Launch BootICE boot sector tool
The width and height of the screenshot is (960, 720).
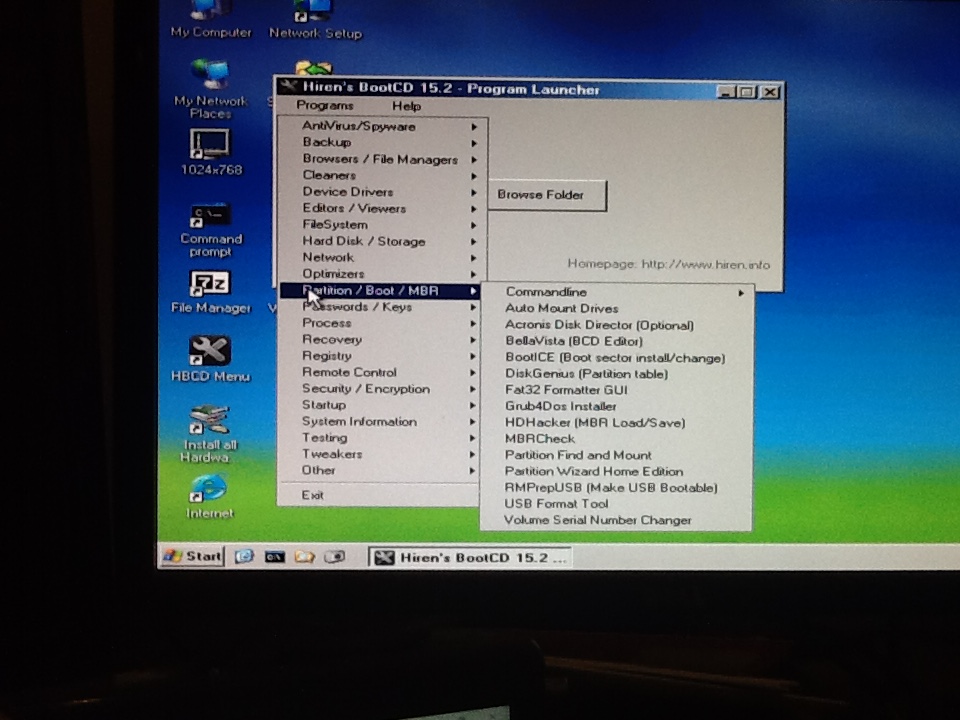617,358
